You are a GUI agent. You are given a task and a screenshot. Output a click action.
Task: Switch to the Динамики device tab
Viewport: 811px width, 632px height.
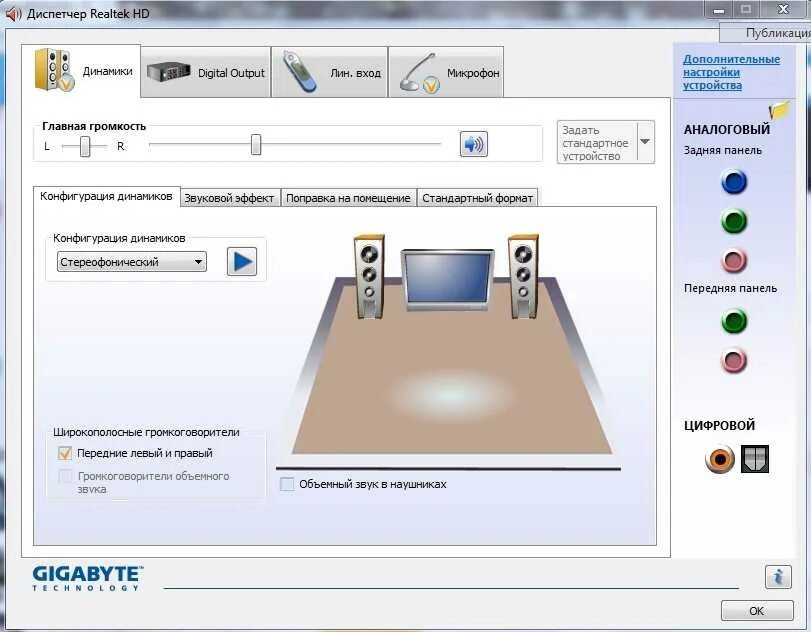point(81,71)
